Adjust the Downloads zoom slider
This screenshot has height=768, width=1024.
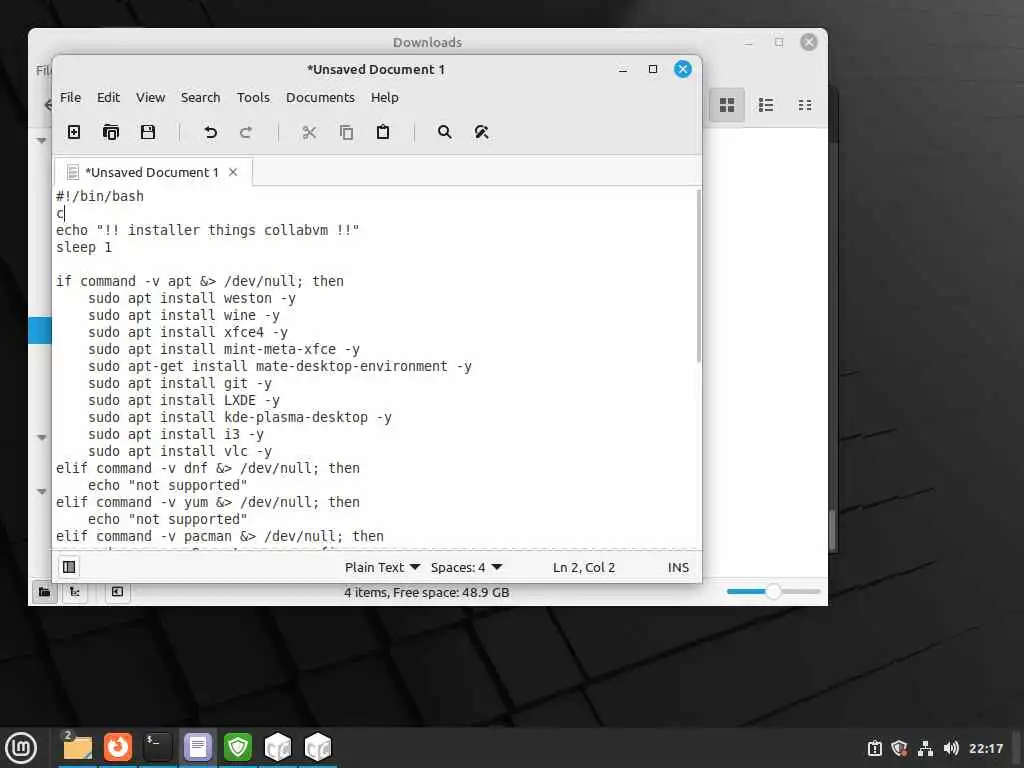coord(773,592)
